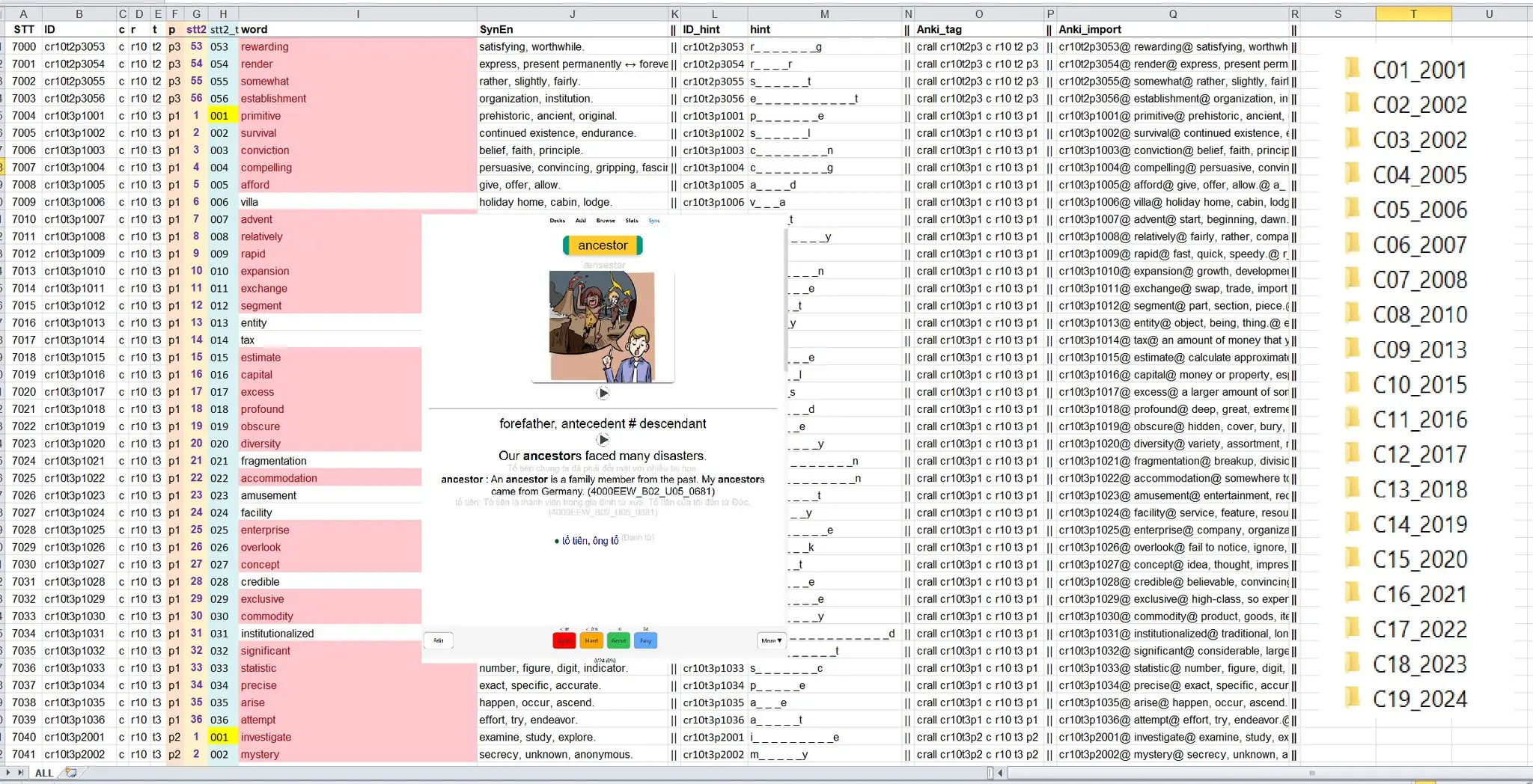Viewport: 1533px width, 784px height.
Task: Select the column T header
Action: click(1412, 13)
